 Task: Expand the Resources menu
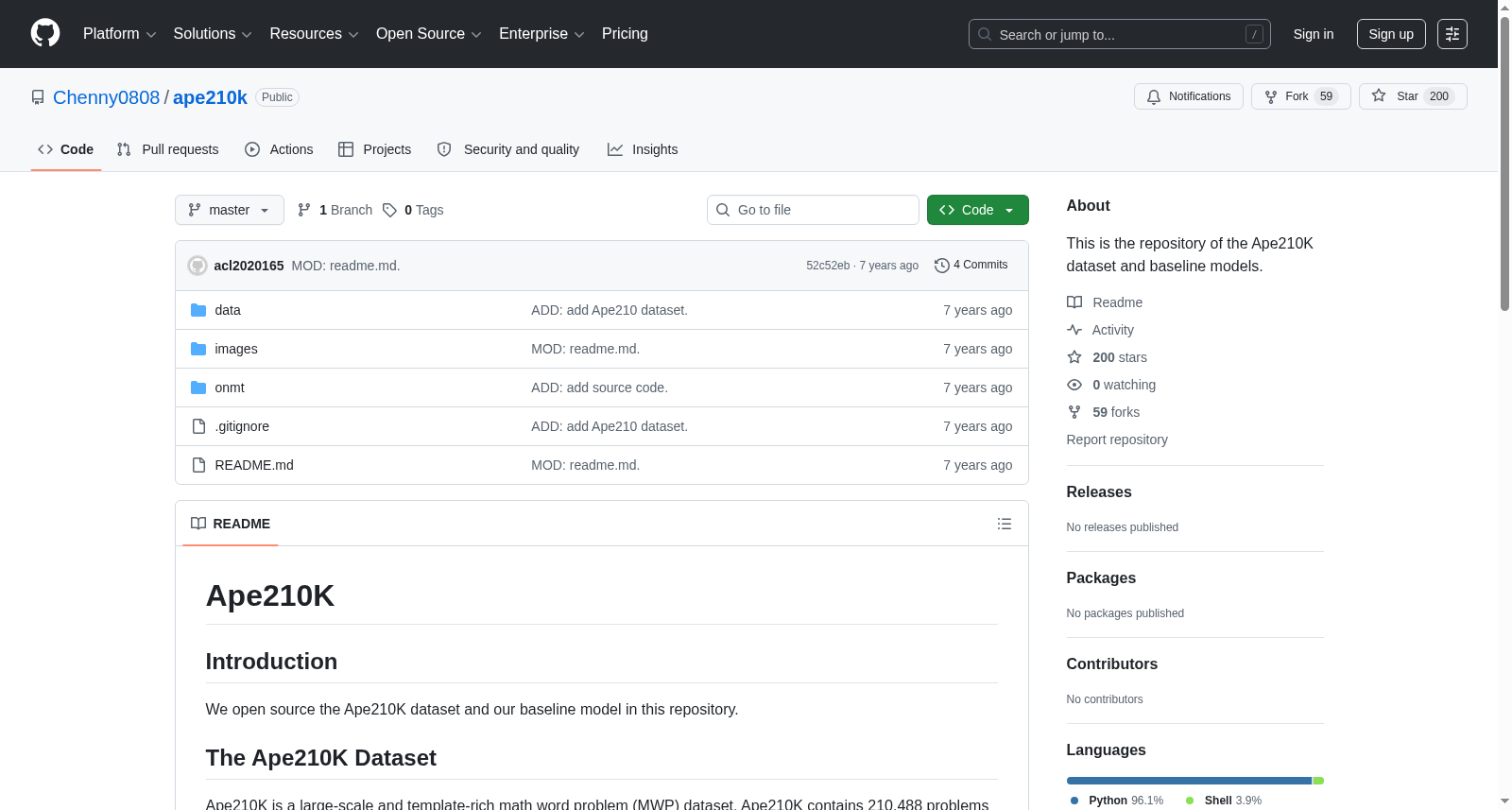click(x=315, y=34)
